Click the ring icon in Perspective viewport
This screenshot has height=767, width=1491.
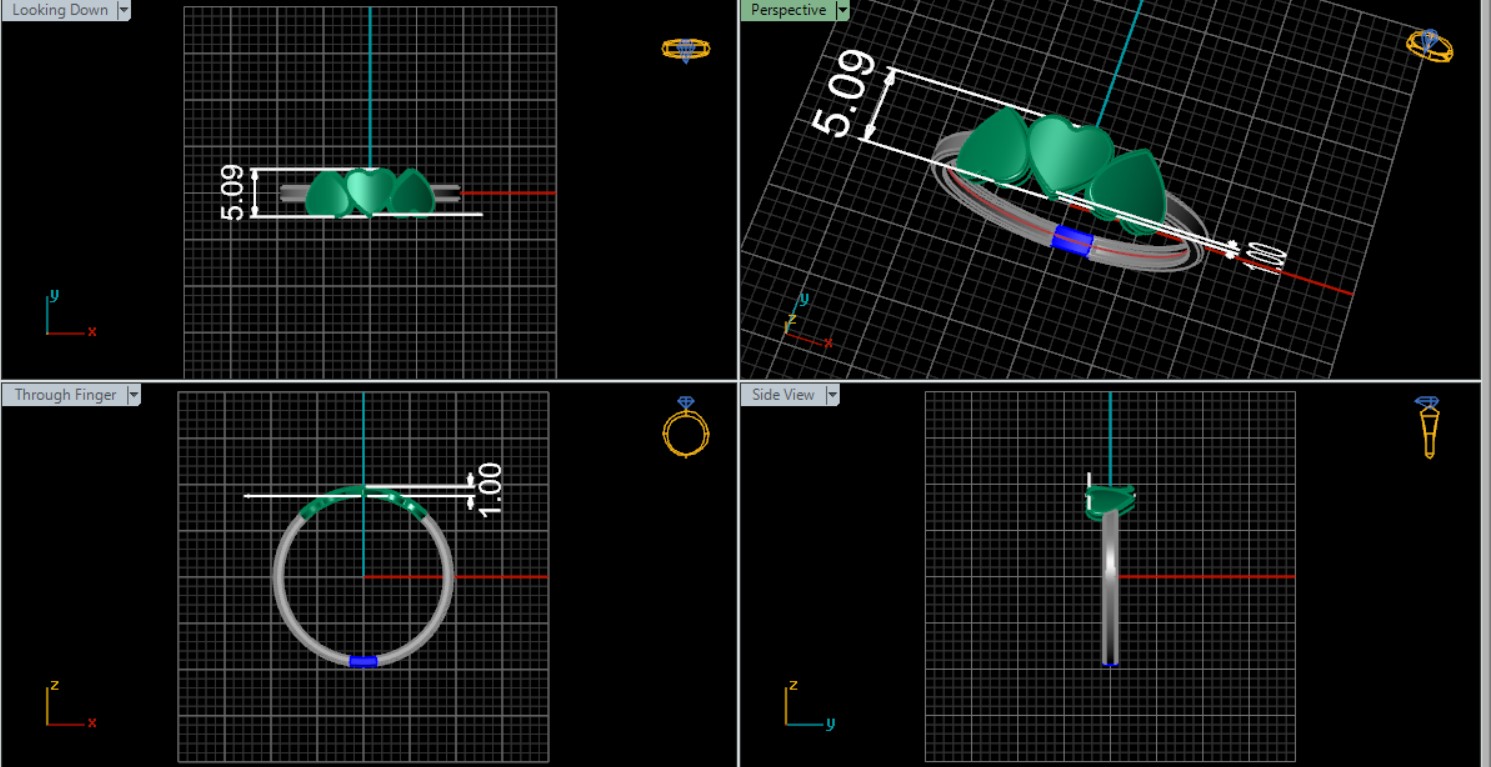1429,46
